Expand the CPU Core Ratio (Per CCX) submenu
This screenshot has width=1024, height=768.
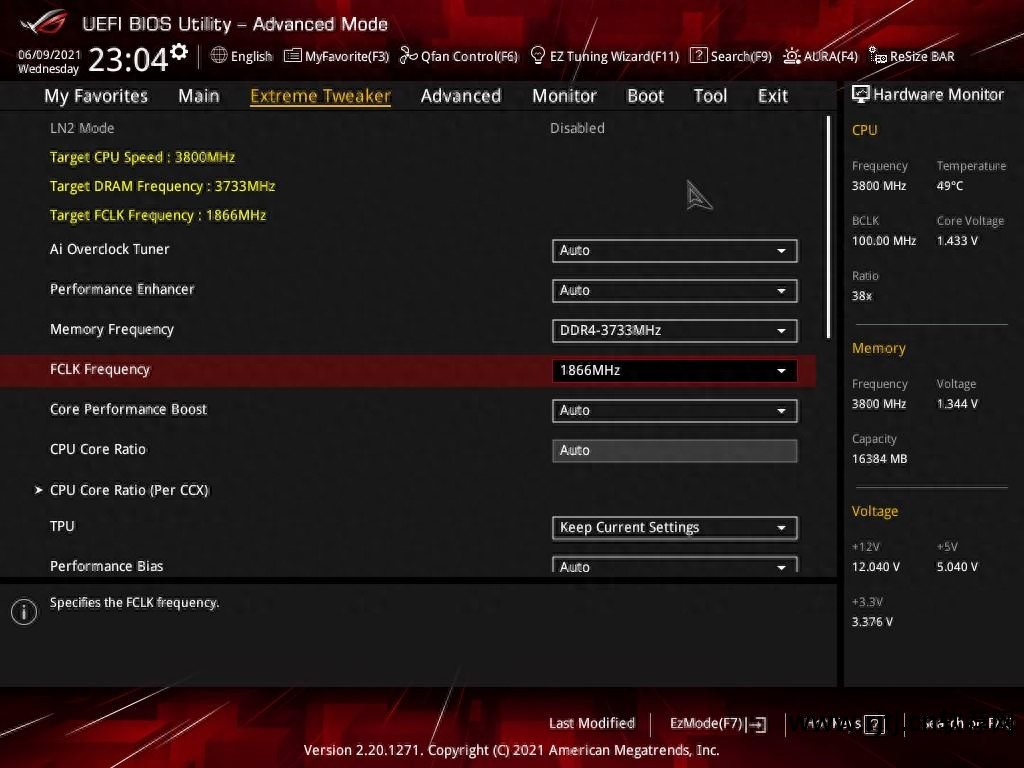coord(129,490)
